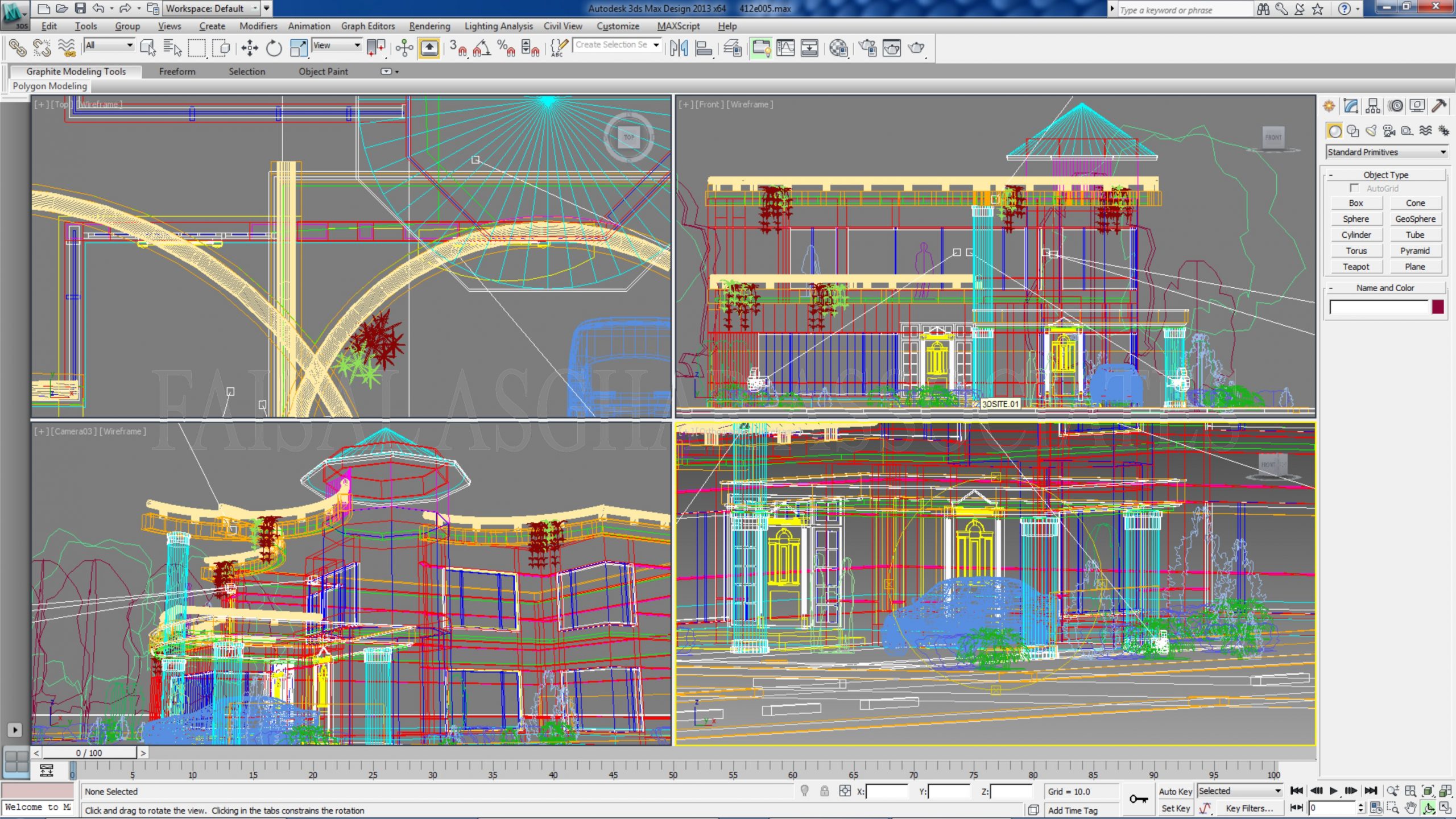Activate Select and Move tool

coord(249,48)
